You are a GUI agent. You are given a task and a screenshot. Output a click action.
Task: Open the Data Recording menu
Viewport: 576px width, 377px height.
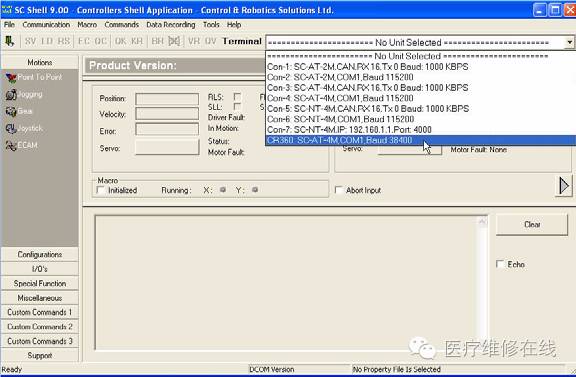171,25
